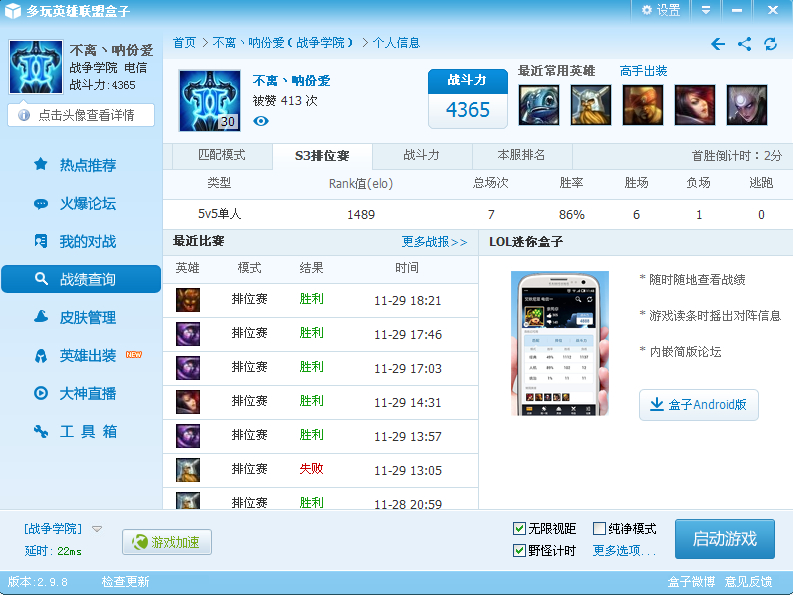The image size is (793, 595).
Task: Open the 更多战报>> link
Action: [434, 242]
